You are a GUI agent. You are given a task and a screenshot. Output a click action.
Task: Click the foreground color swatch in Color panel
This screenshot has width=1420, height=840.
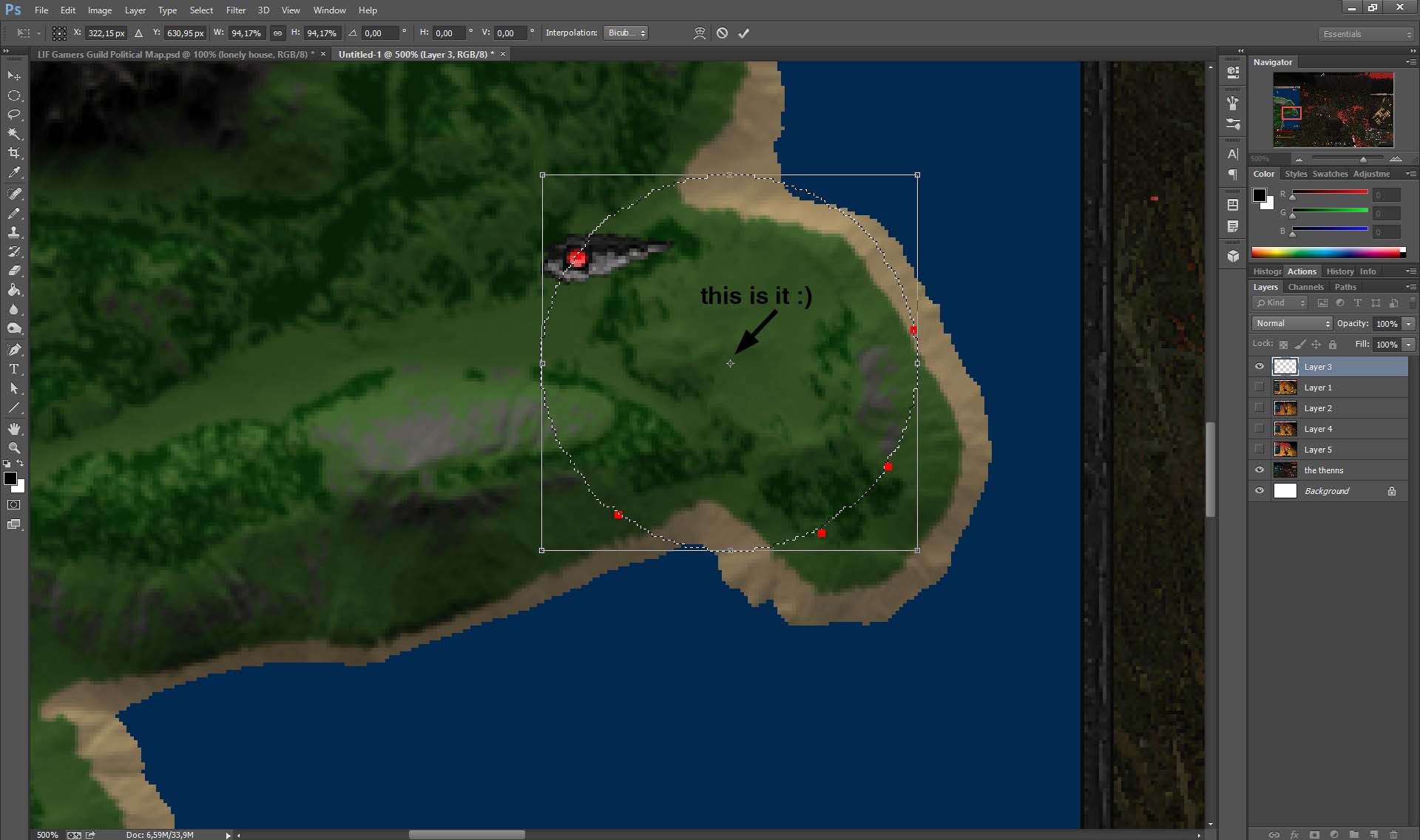tap(1259, 195)
